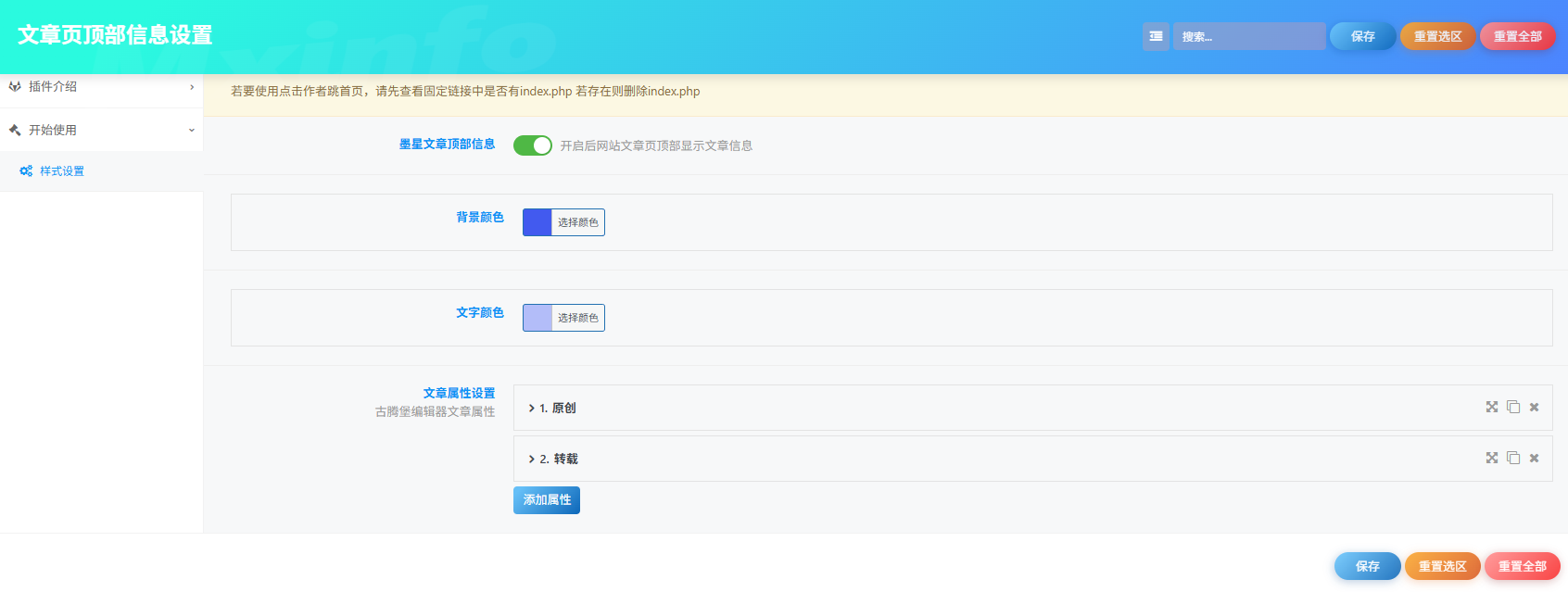Expand the 2. 转载 attribute row
This screenshot has width=1568, height=592.
click(1032, 459)
